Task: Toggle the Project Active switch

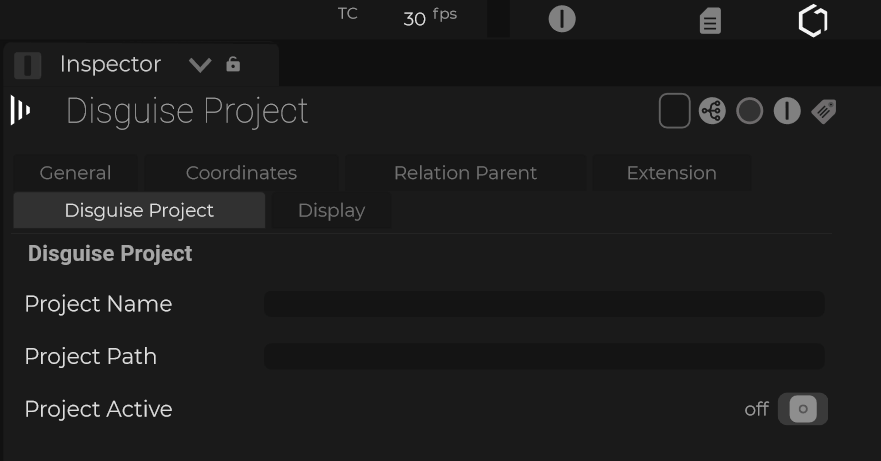Action: click(x=802, y=409)
